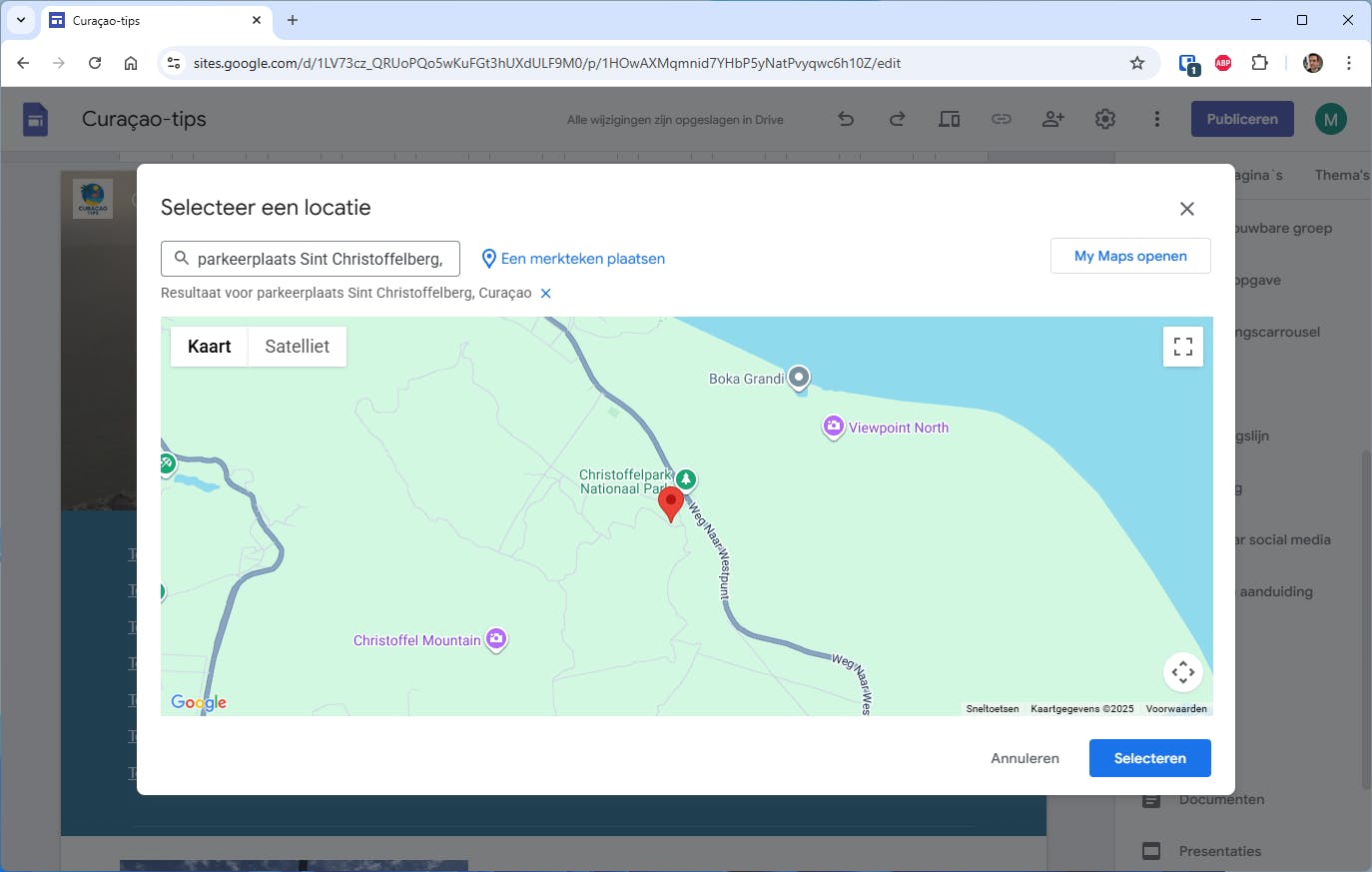Click Een merkteken plaatsen link
Image resolution: width=1372 pixels, height=872 pixels.
pos(573,259)
